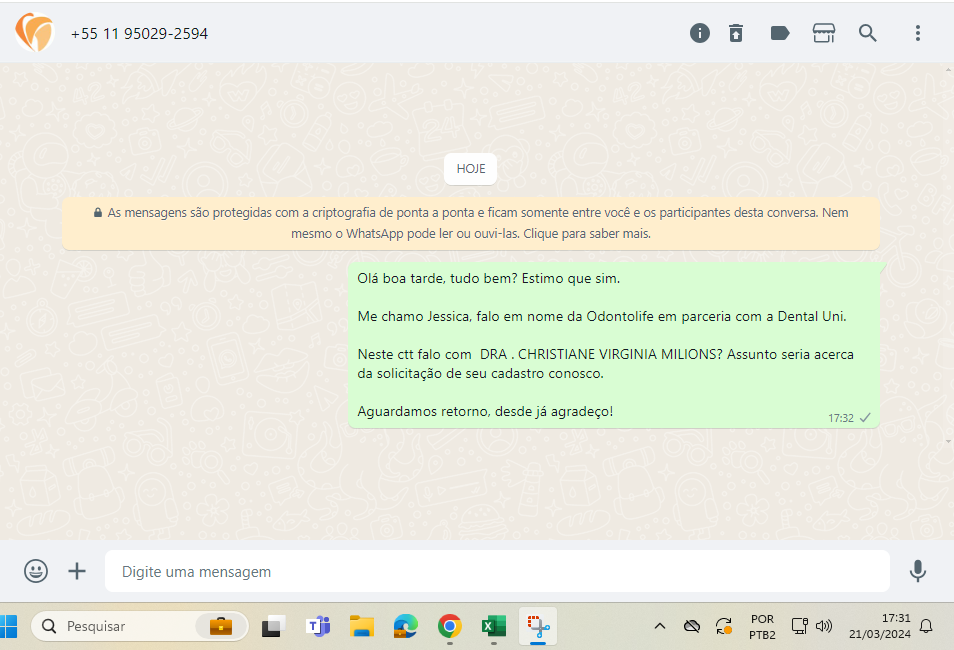Viewport: 954px width, 650px height.
Task: Click the 17:32 message timestamp
Action: click(840, 418)
